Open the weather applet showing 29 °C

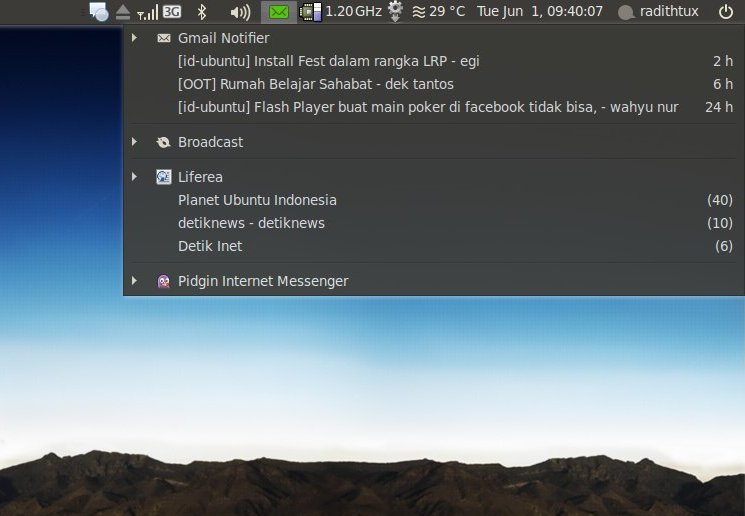click(439, 11)
